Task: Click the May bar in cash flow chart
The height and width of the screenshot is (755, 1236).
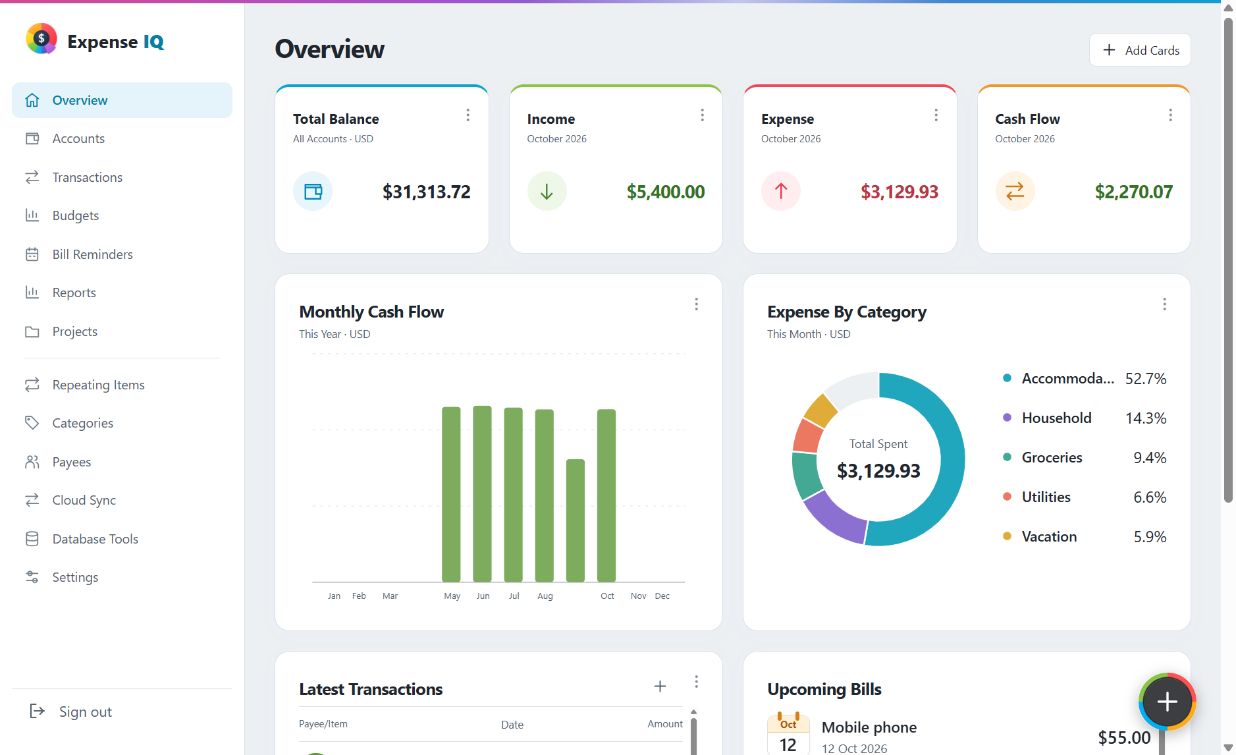Action: click(x=451, y=494)
